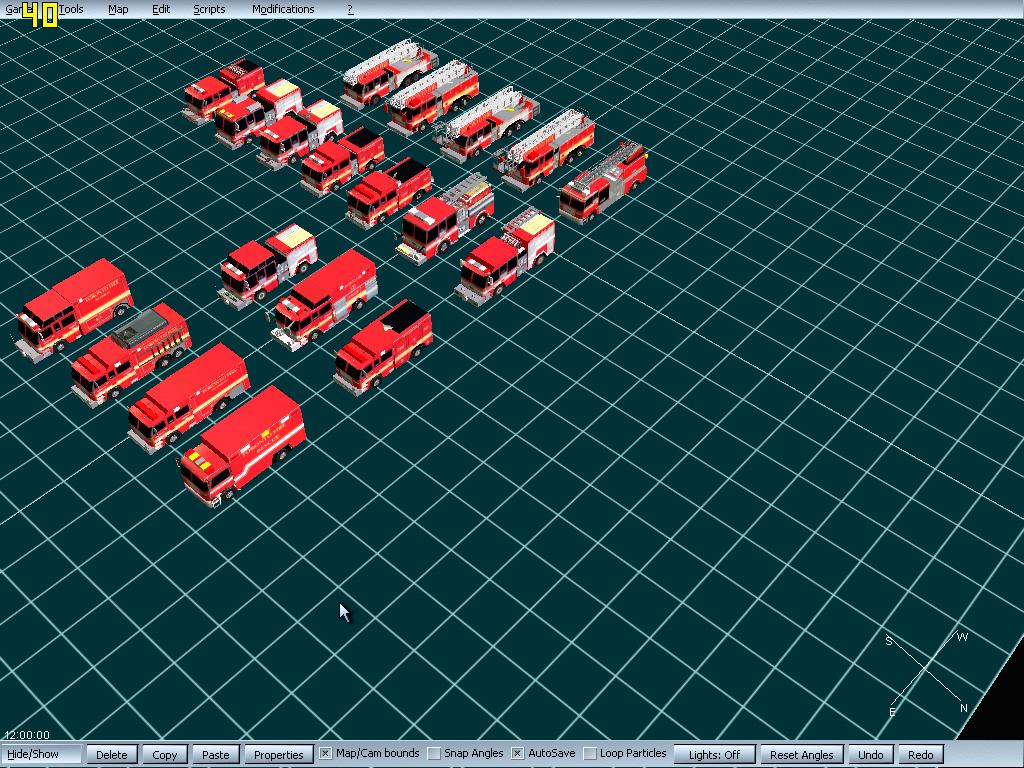The height and width of the screenshot is (768, 1024).
Task: Undo the last action
Action: click(871, 754)
